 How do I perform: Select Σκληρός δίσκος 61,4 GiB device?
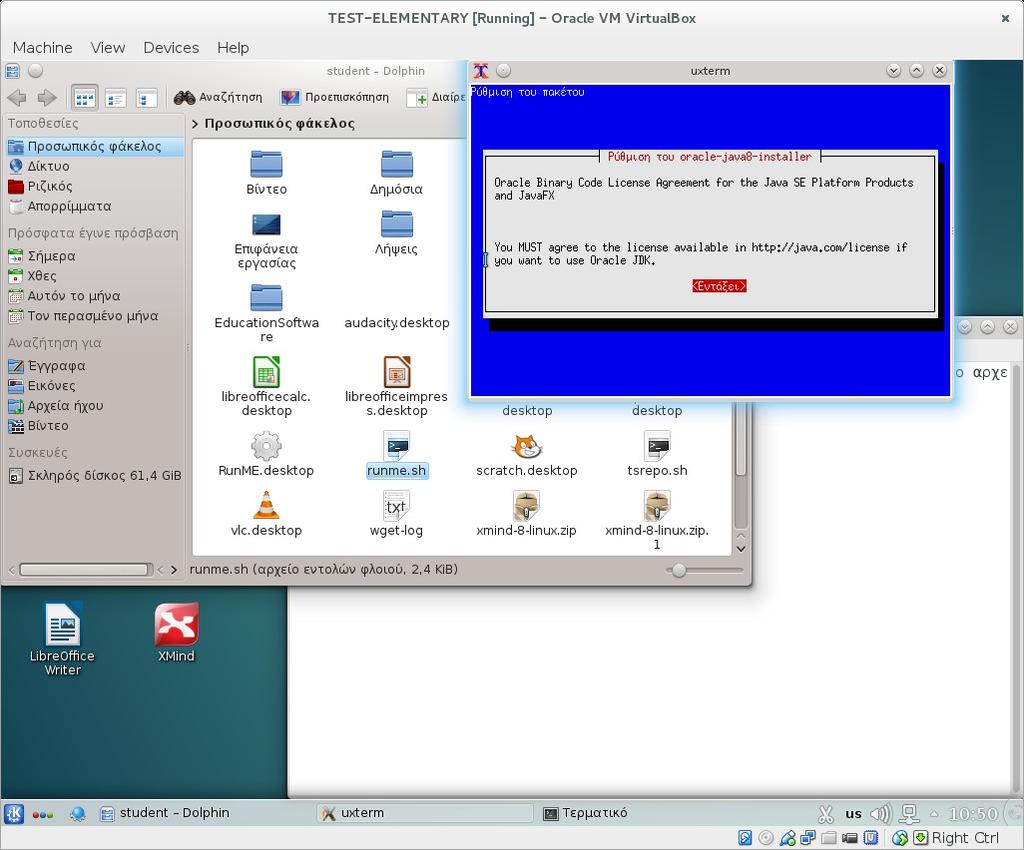coord(93,475)
